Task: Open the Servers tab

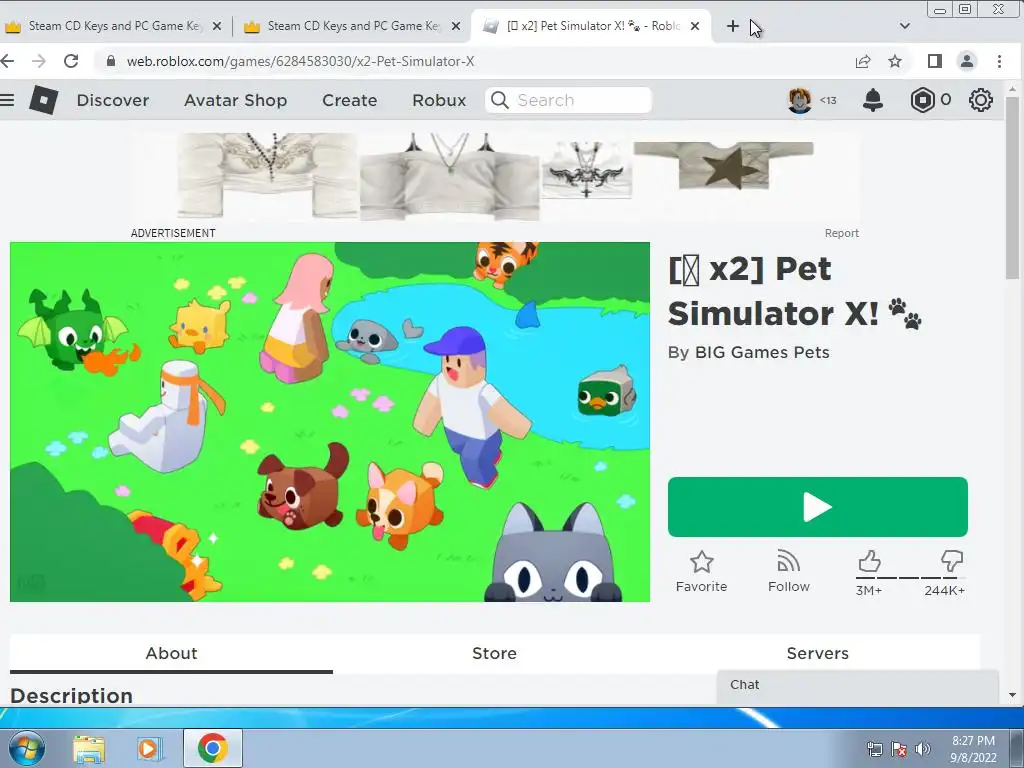Action: click(x=818, y=654)
